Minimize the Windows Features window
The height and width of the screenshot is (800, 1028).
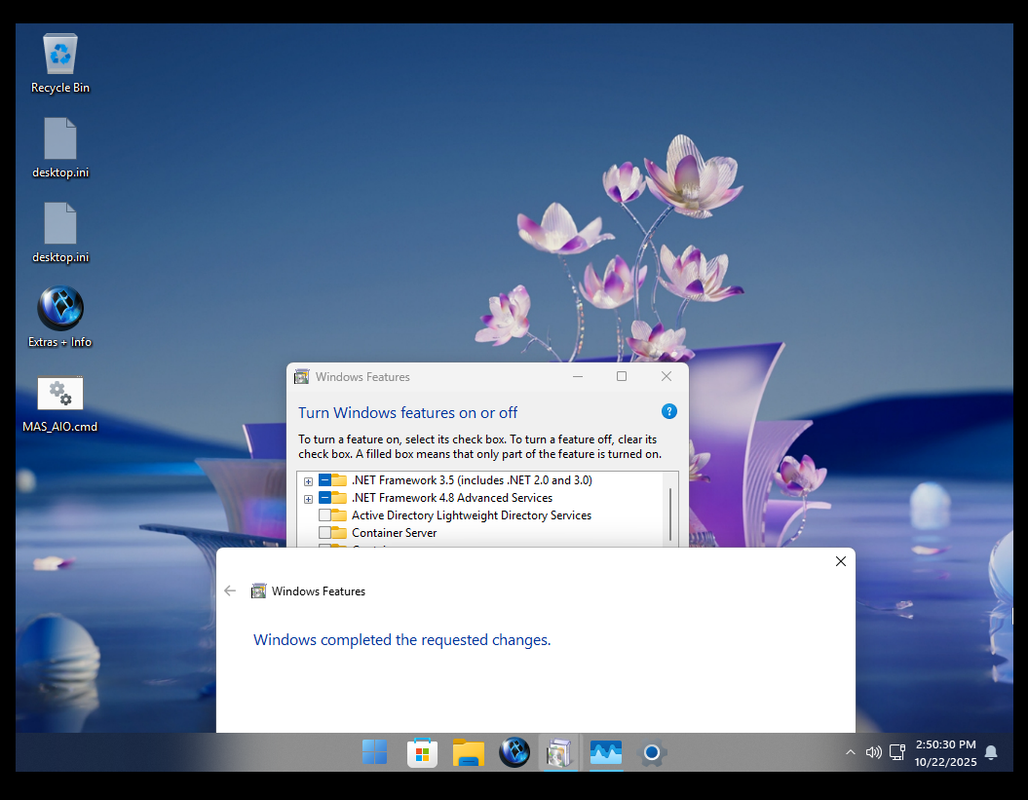[578, 376]
